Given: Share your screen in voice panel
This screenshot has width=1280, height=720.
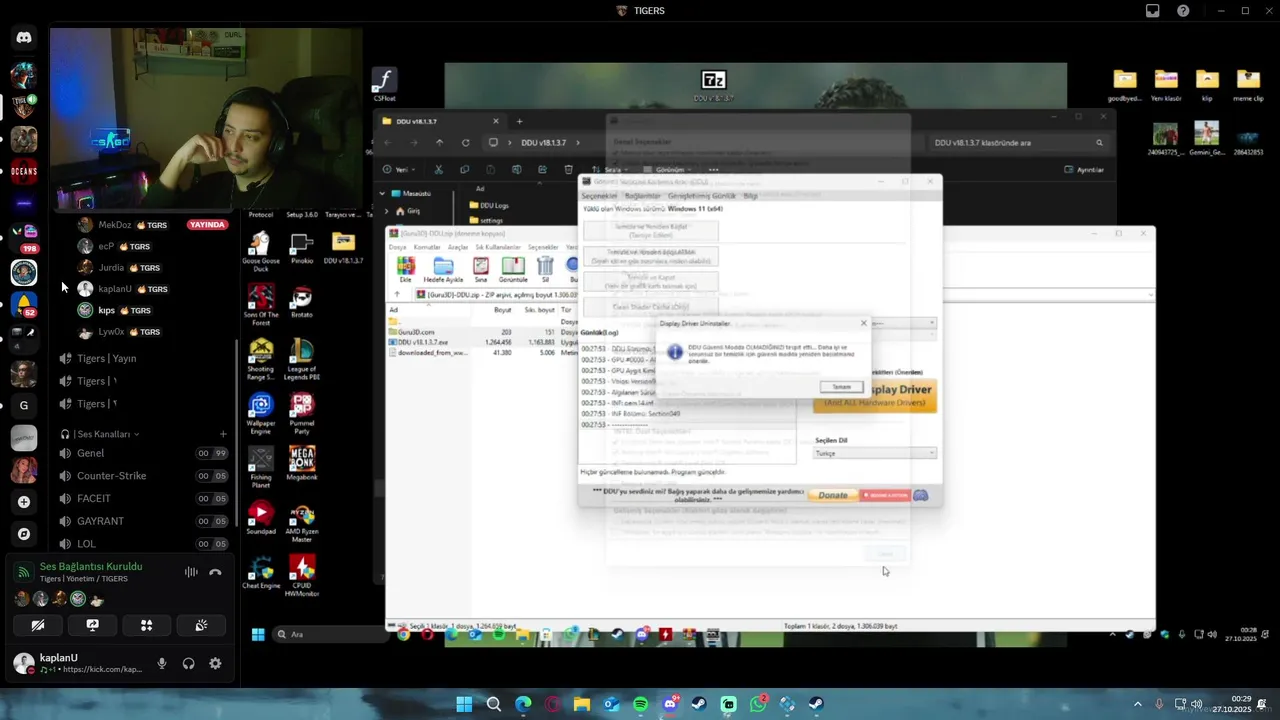Looking at the screenshot, I should coord(92,625).
